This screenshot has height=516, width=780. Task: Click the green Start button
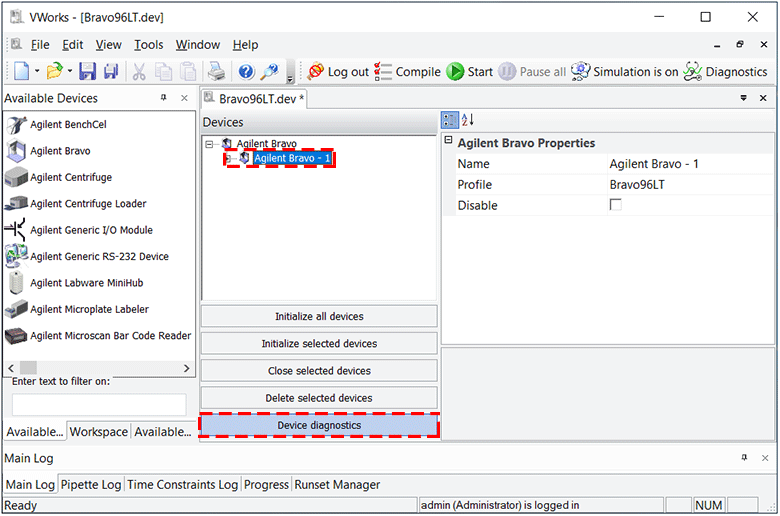(x=470, y=72)
